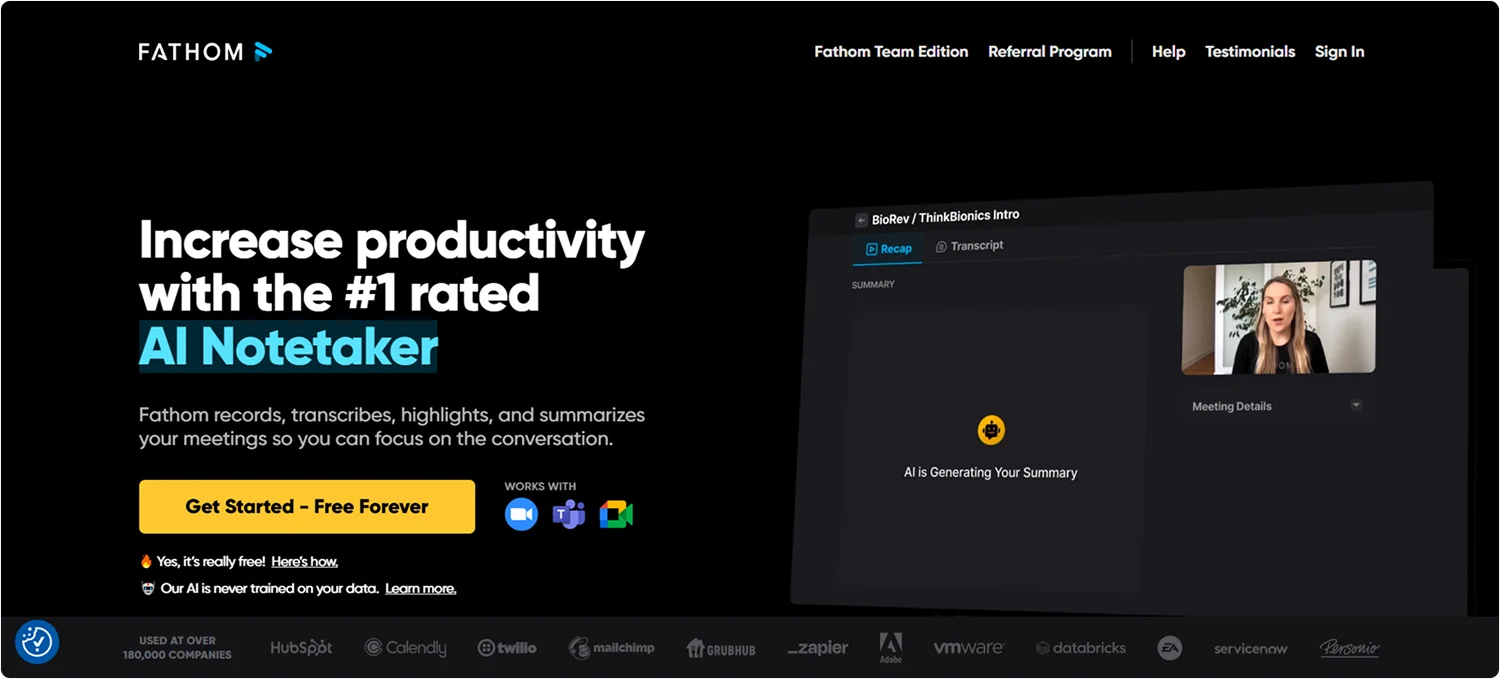
Task: Click the shield emoji beside AI data note
Action: (x=148, y=589)
